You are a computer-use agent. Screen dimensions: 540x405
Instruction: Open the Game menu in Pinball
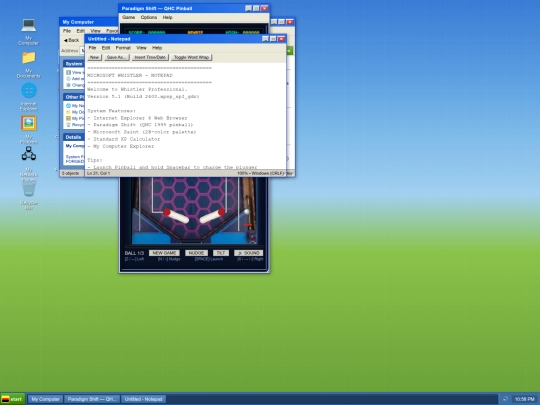click(x=128, y=17)
